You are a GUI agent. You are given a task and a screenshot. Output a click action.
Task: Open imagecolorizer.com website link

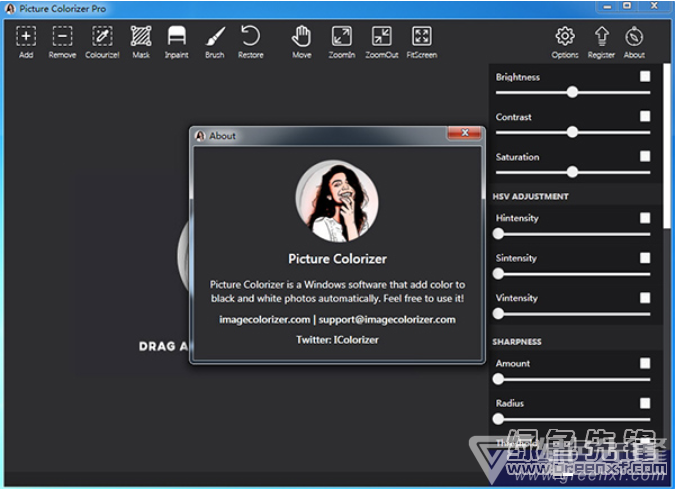(265, 320)
